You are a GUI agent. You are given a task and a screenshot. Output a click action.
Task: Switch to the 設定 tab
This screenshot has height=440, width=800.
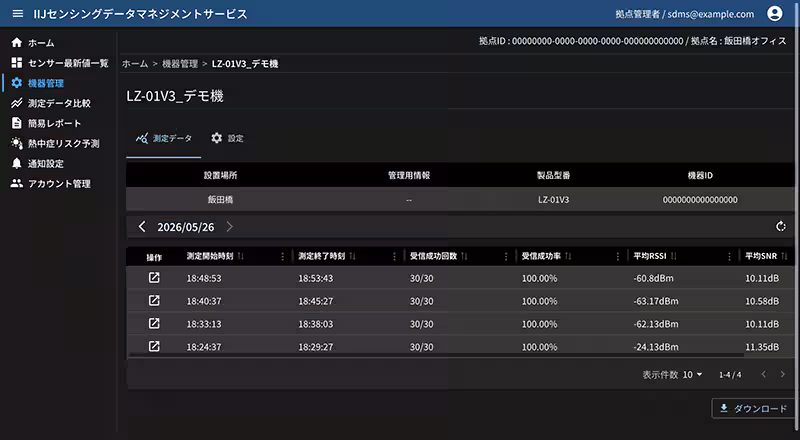(x=228, y=138)
